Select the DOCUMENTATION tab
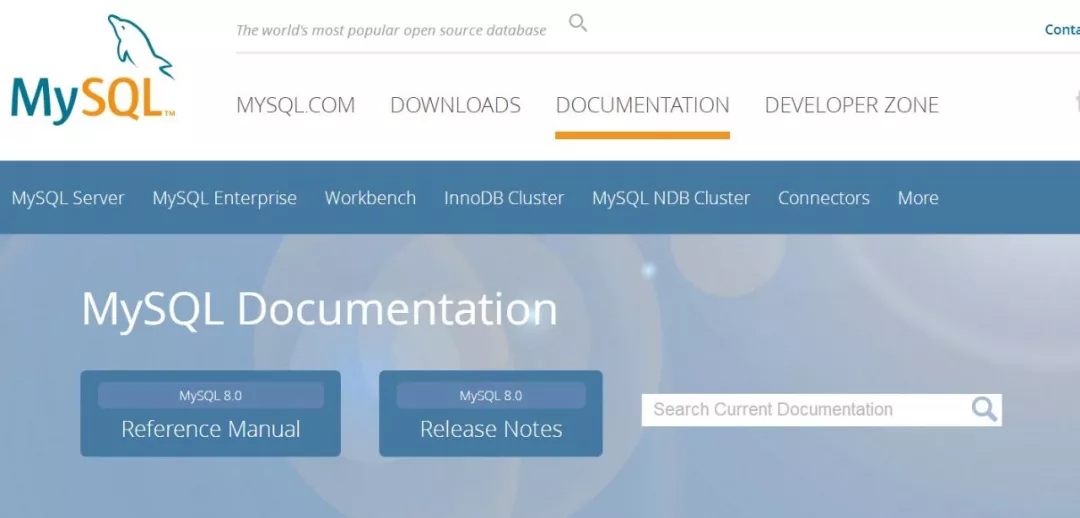The width and height of the screenshot is (1080, 518). (x=643, y=105)
